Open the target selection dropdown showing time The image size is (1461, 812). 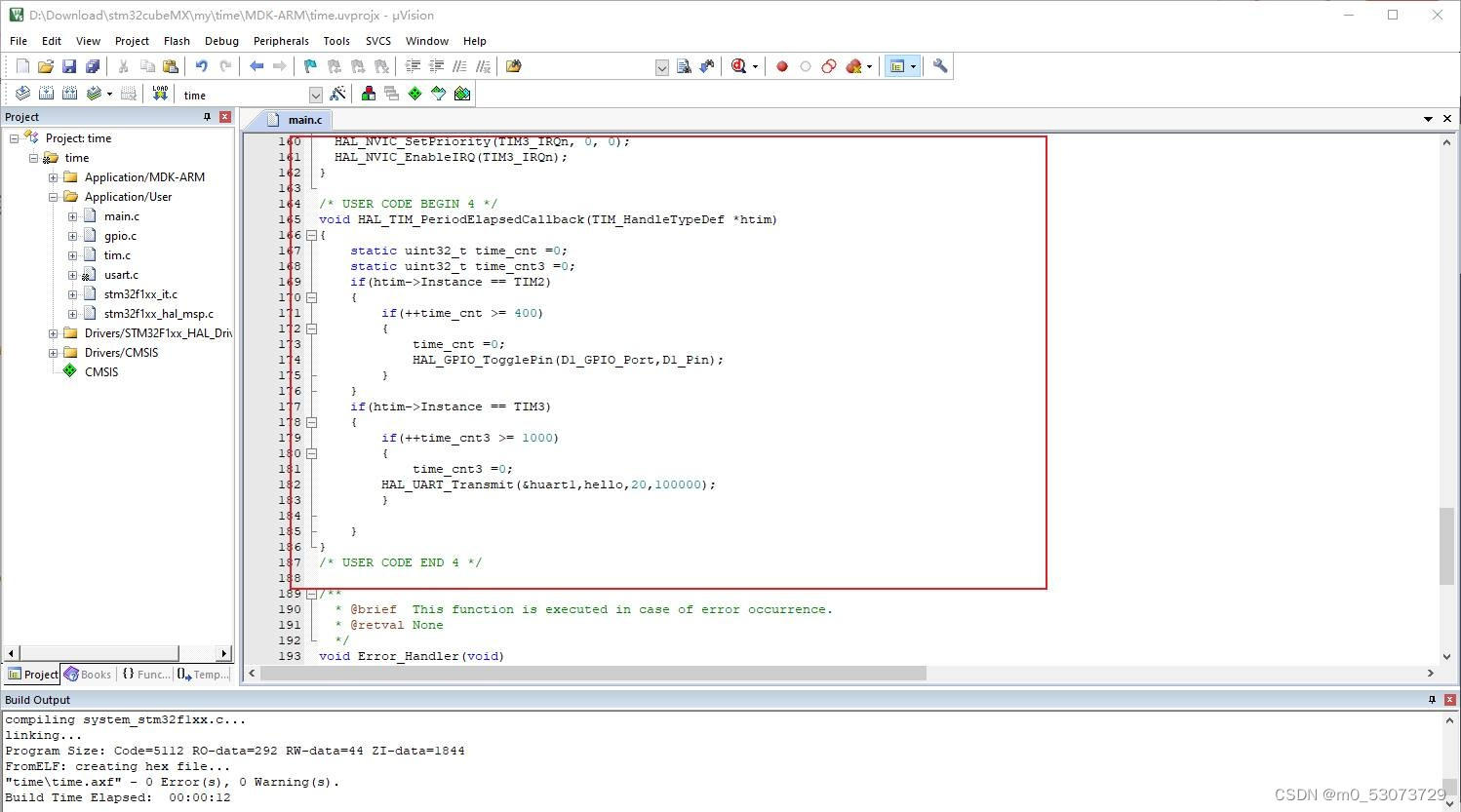click(315, 95)
